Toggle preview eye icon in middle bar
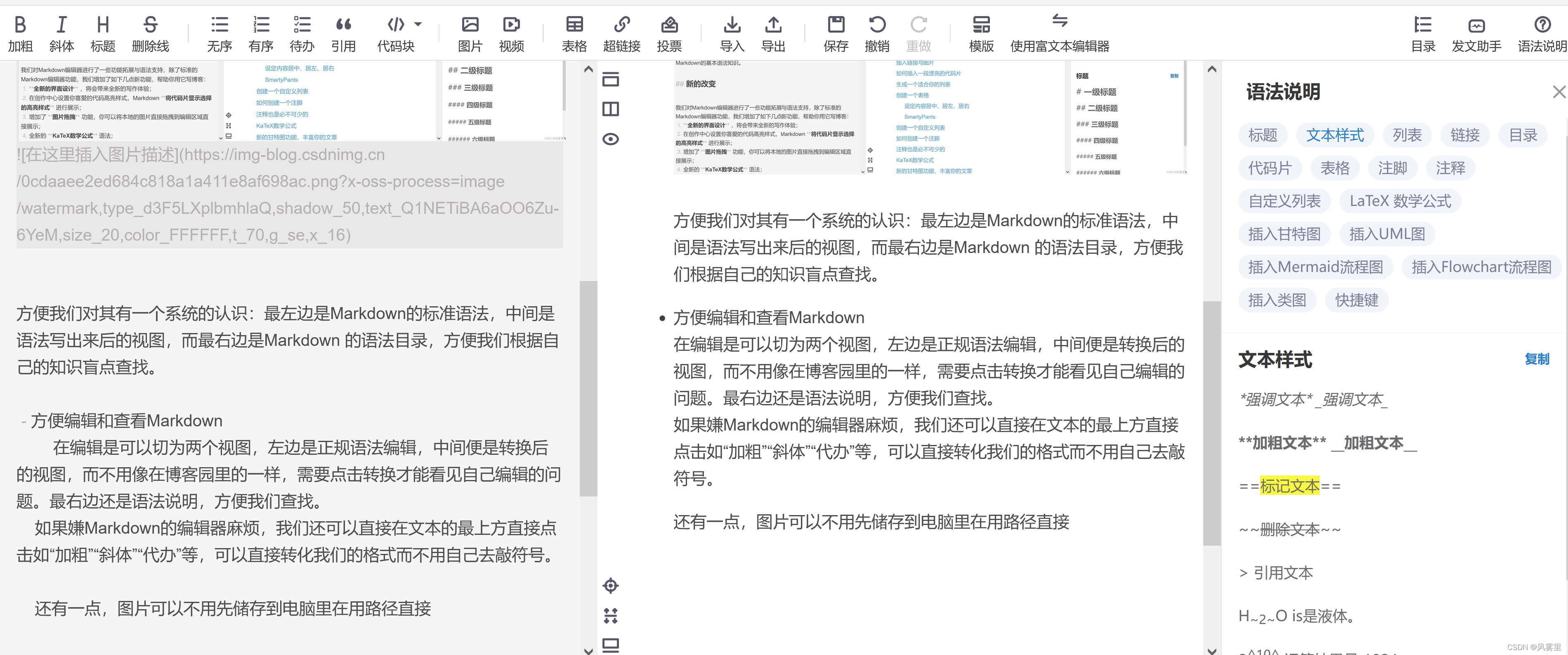Screen dimensions: 1568x655 pos(611,140)
